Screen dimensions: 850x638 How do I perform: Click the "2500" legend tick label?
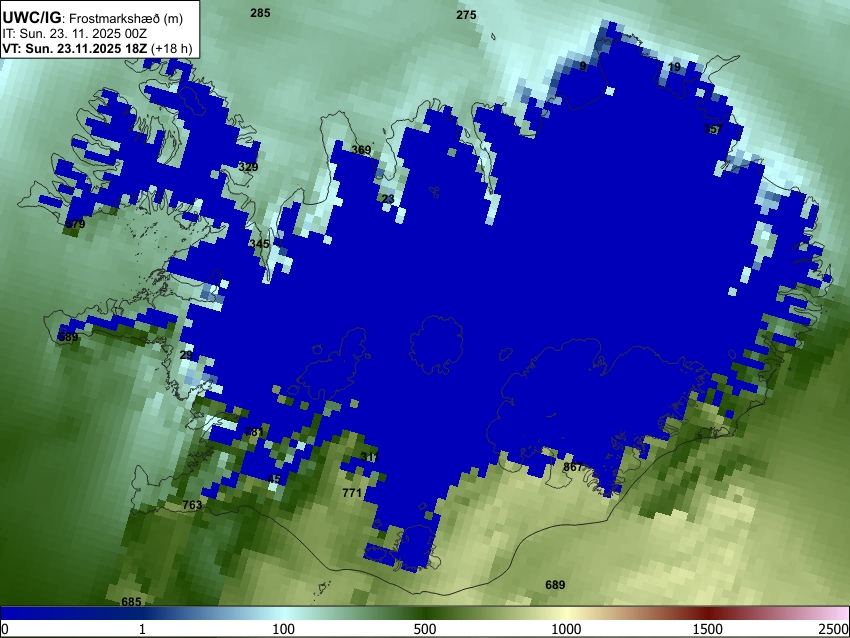click(x=834, y=629)
